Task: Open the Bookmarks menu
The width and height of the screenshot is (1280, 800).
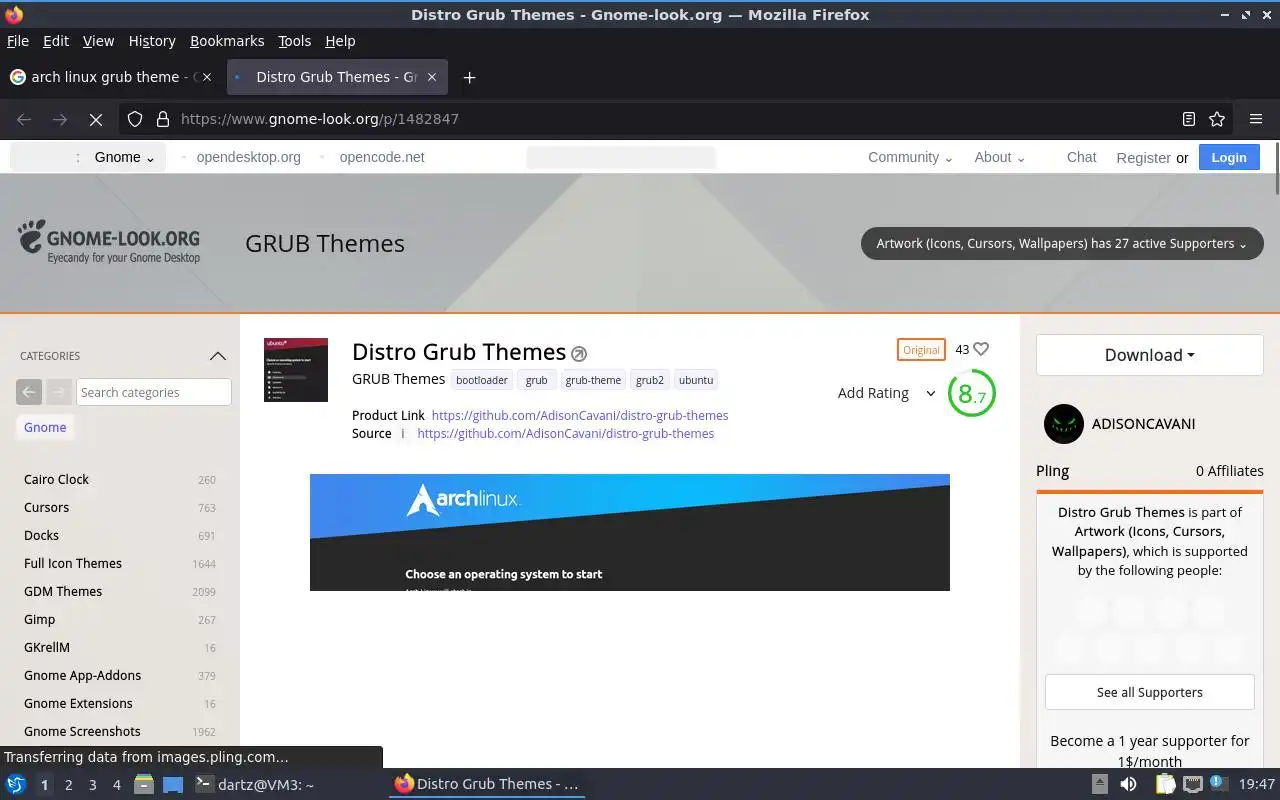Action: [227, 41]
